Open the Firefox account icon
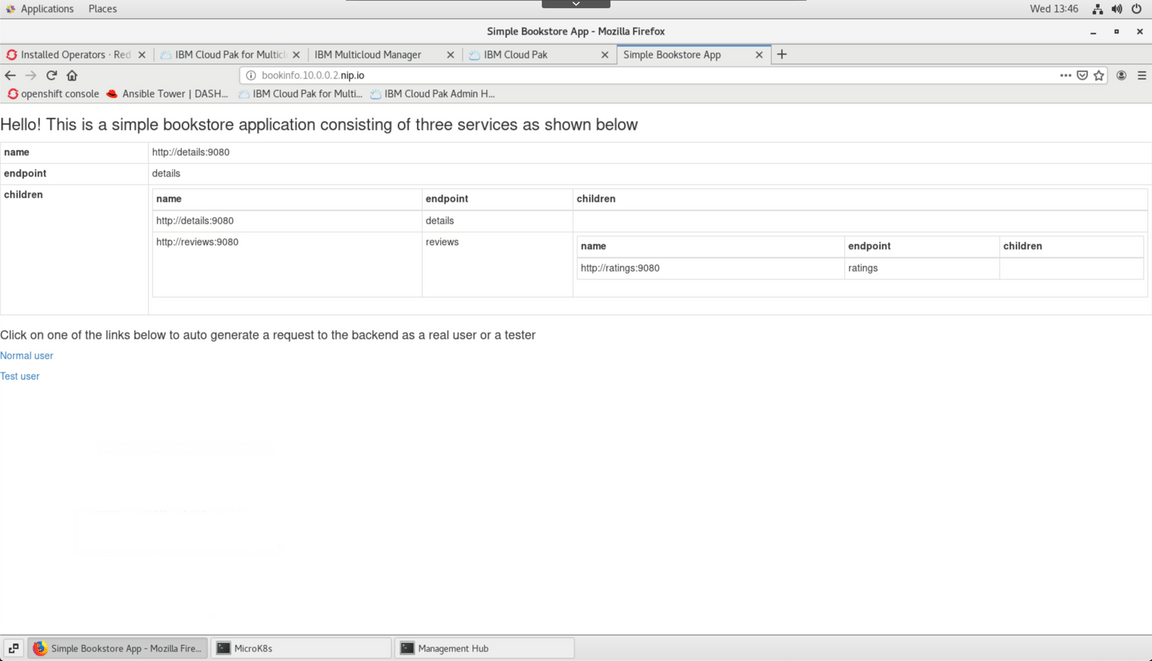The image size is (1152, 661). [1121, 75]
